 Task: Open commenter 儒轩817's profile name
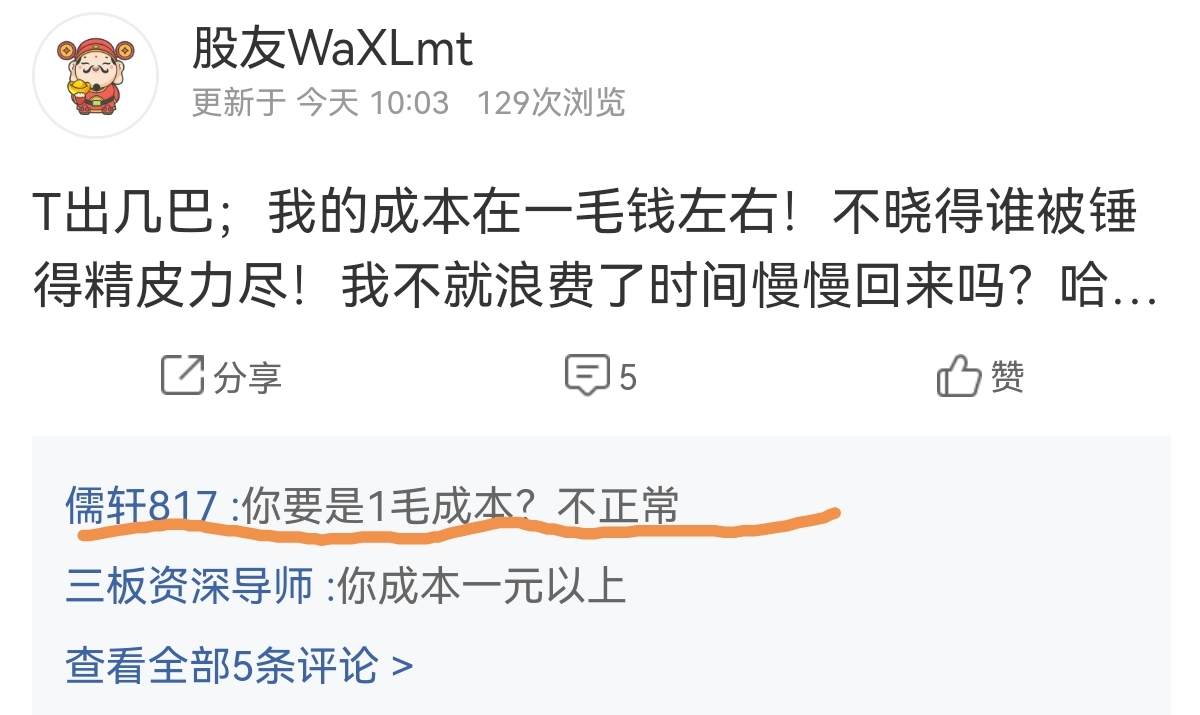click(141, 506)
